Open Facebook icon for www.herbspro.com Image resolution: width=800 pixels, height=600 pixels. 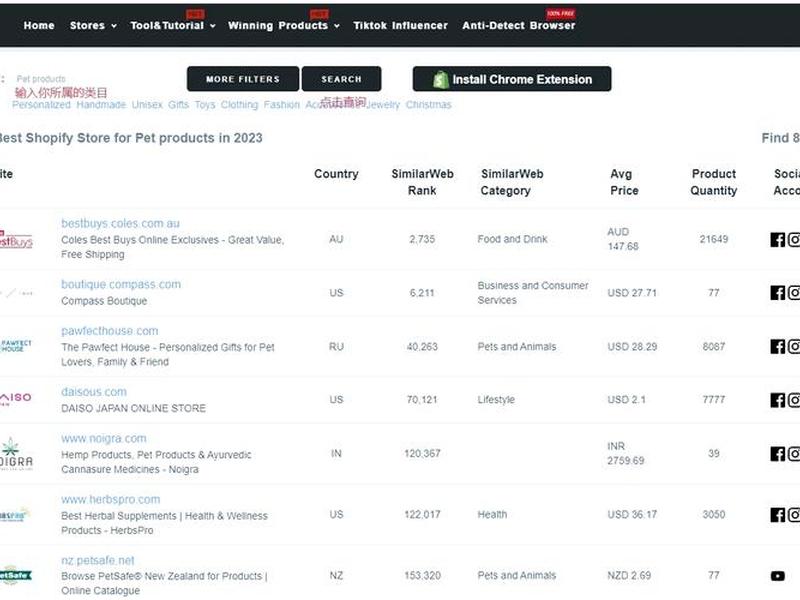pos(778,515)
